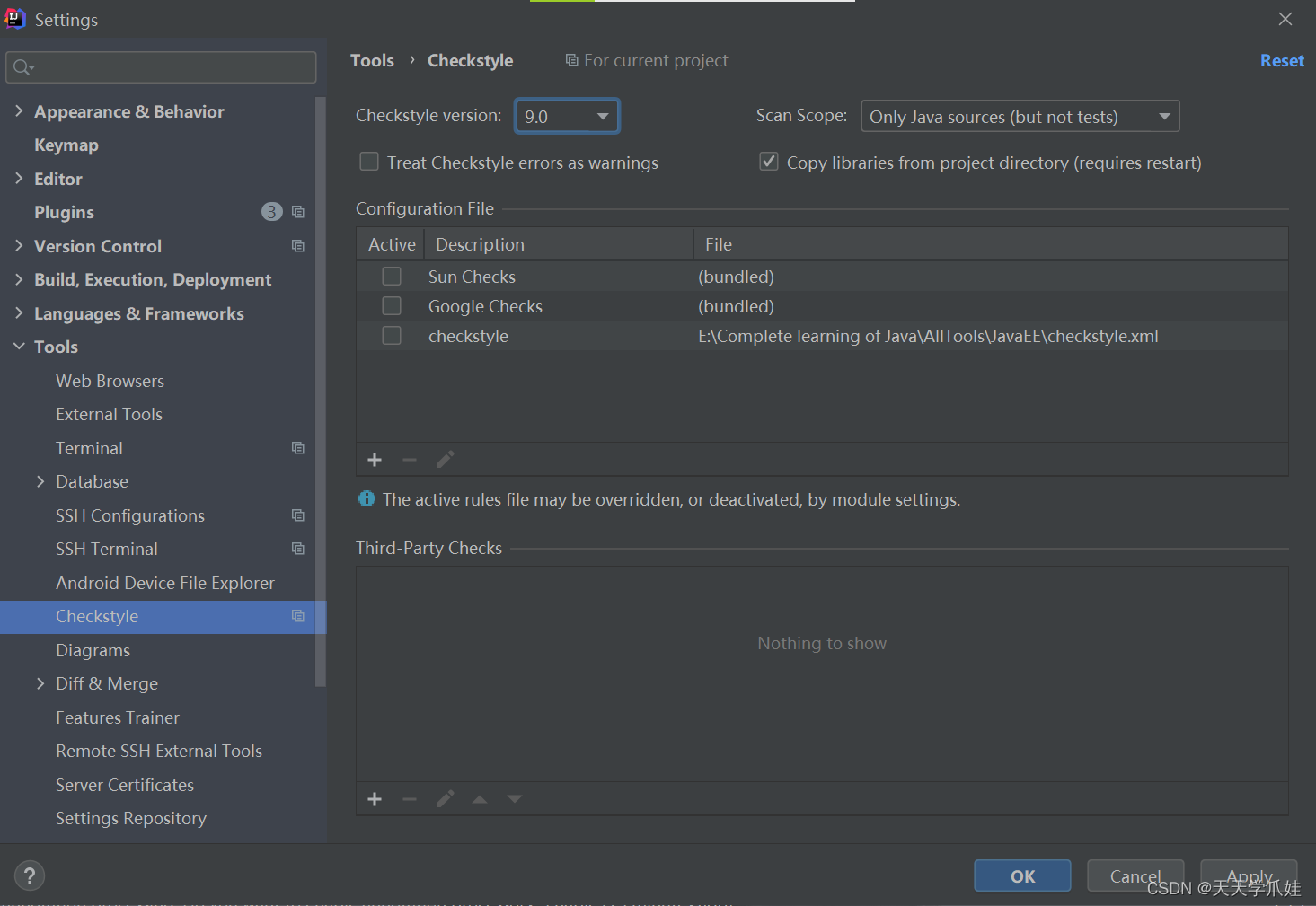Move third-party check down with arrow
Viewport: 1316px width, 906px height.
(514, 799)
